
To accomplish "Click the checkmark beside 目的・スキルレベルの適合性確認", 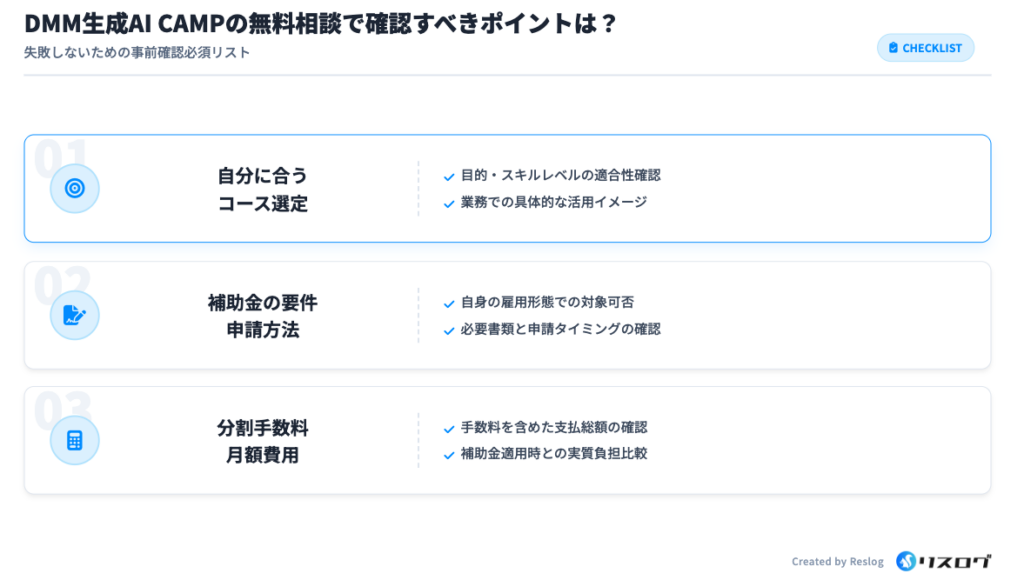I will [449, 177].
